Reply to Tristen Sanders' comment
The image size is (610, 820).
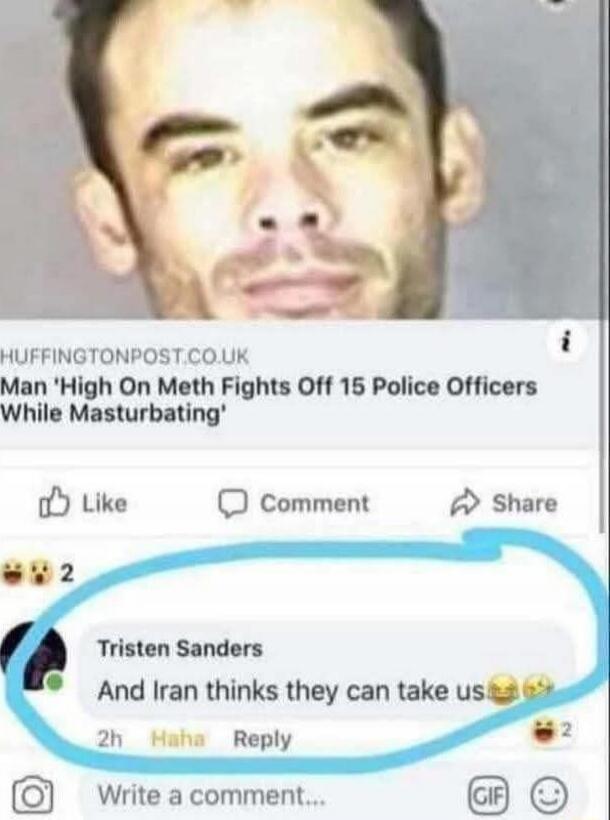tap(262, 739)
